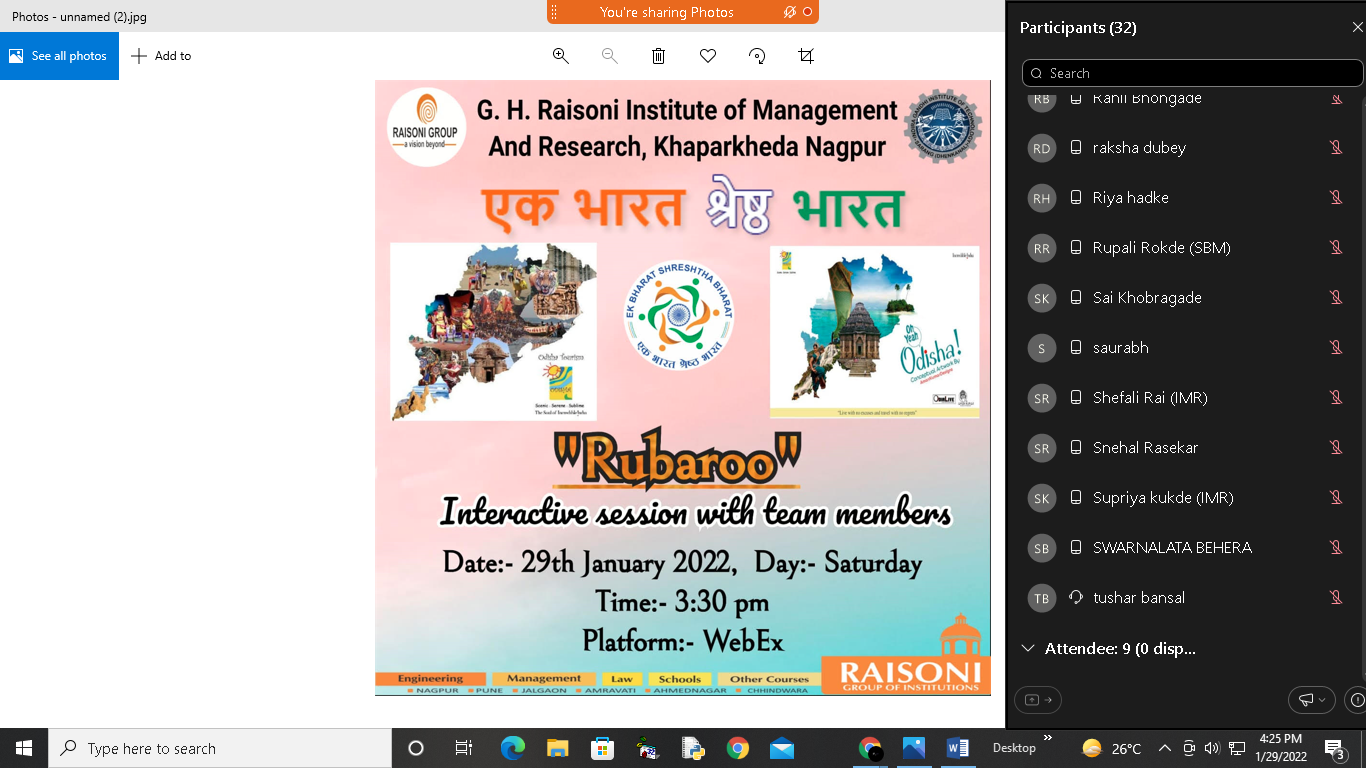Click device icon beside Riya hadke

click(1076, 198)
